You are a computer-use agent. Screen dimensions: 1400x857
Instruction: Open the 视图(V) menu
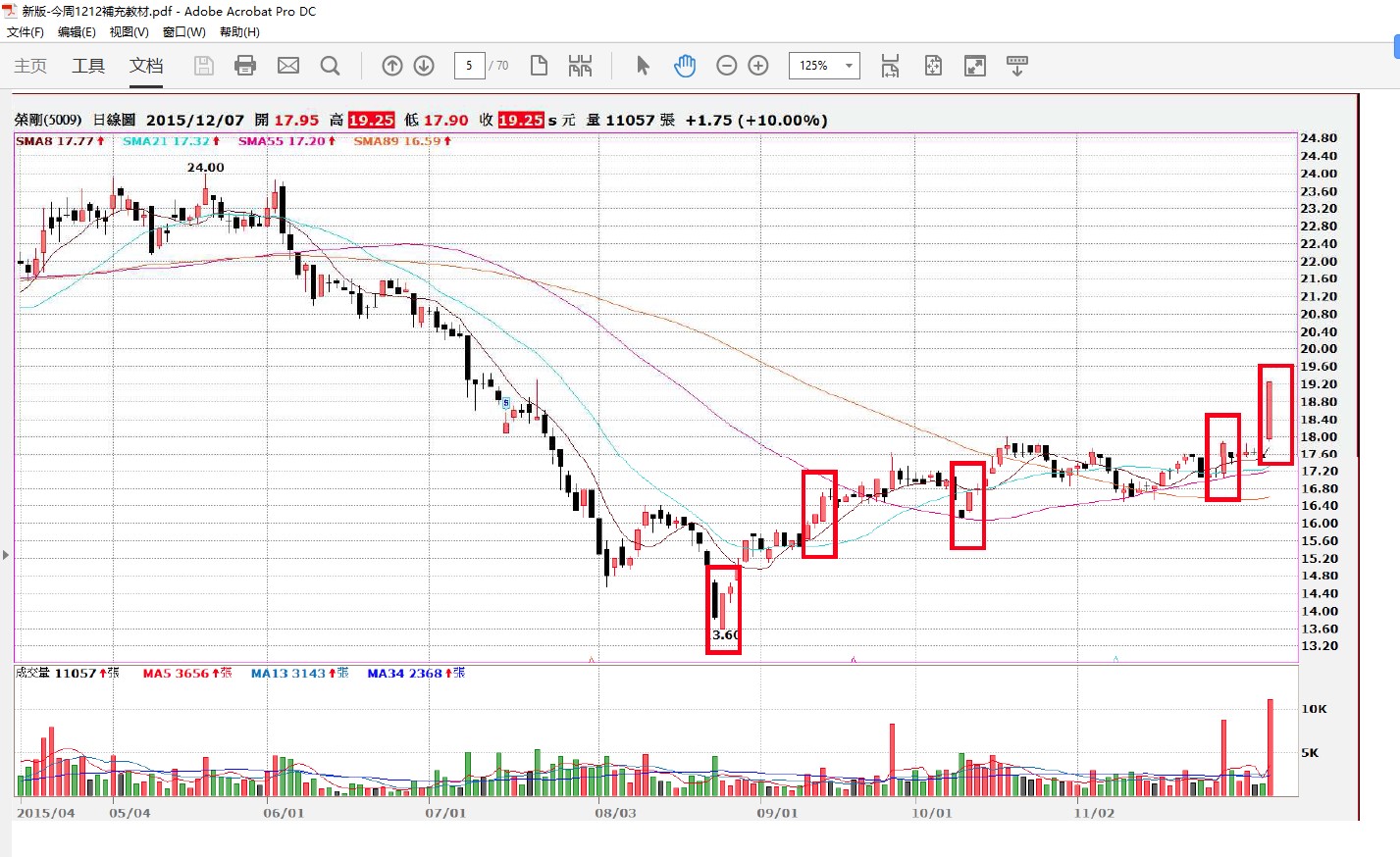point(130,32)
